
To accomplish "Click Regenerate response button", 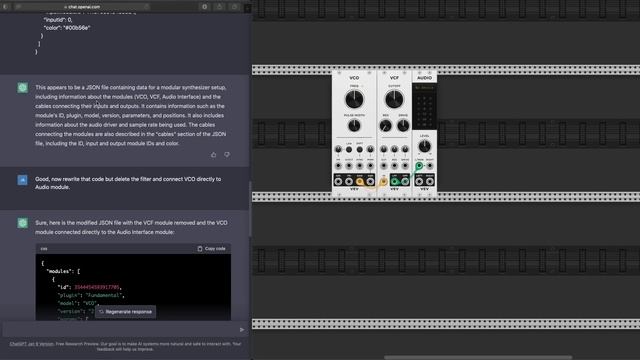I will (125, 312).
